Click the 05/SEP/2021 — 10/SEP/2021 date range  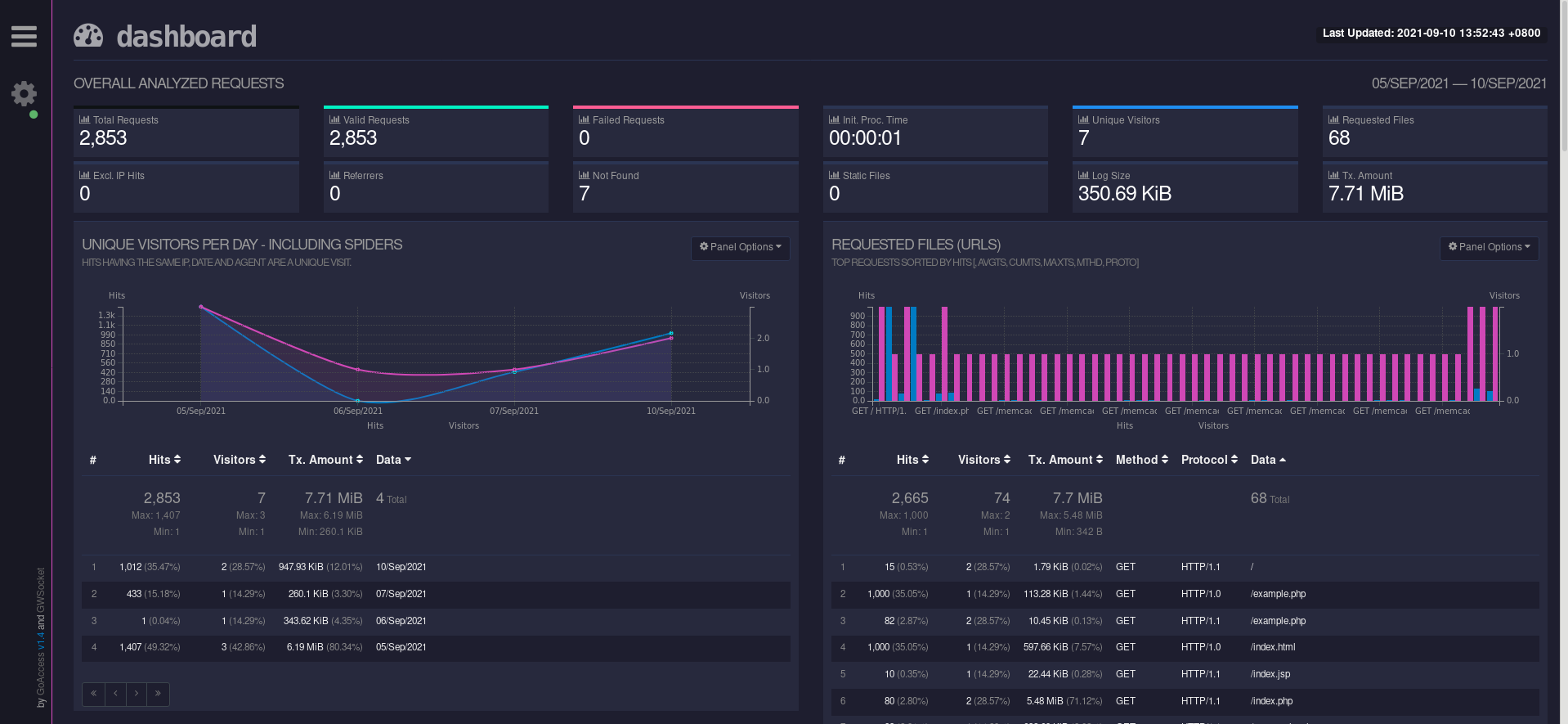(1459, 83)
